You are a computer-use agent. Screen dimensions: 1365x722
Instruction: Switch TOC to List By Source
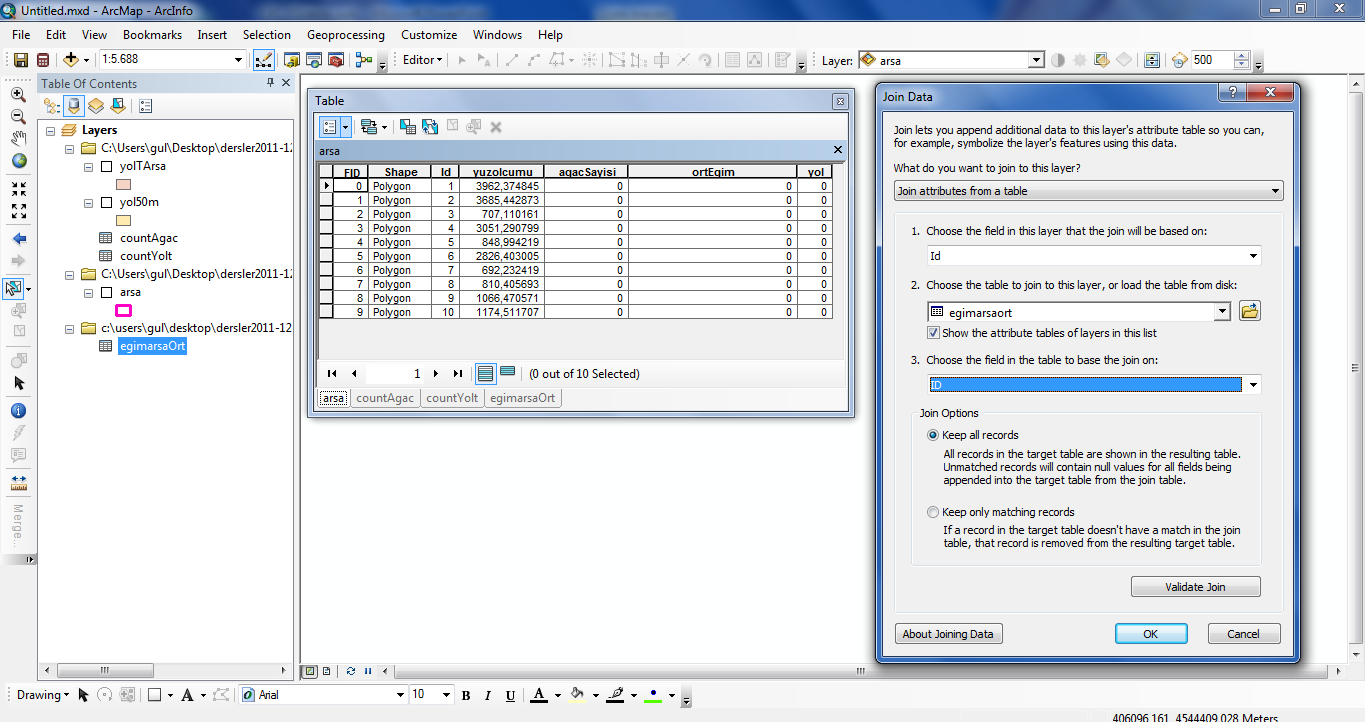(74, 105)
